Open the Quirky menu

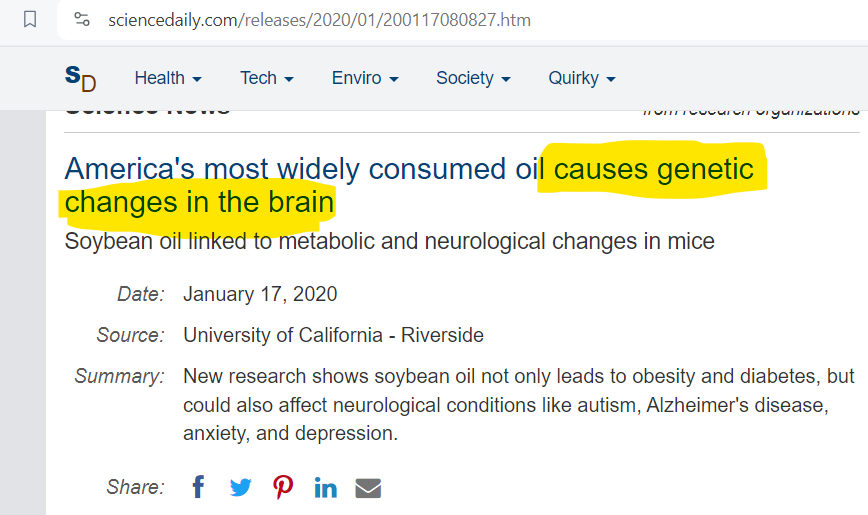[581, 78]
